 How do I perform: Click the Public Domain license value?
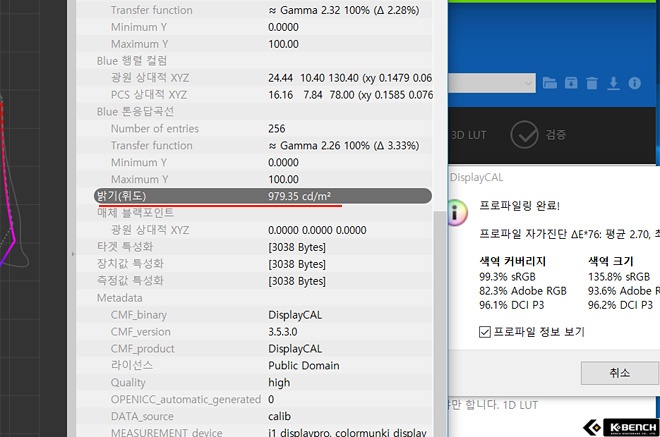(303, 365)
